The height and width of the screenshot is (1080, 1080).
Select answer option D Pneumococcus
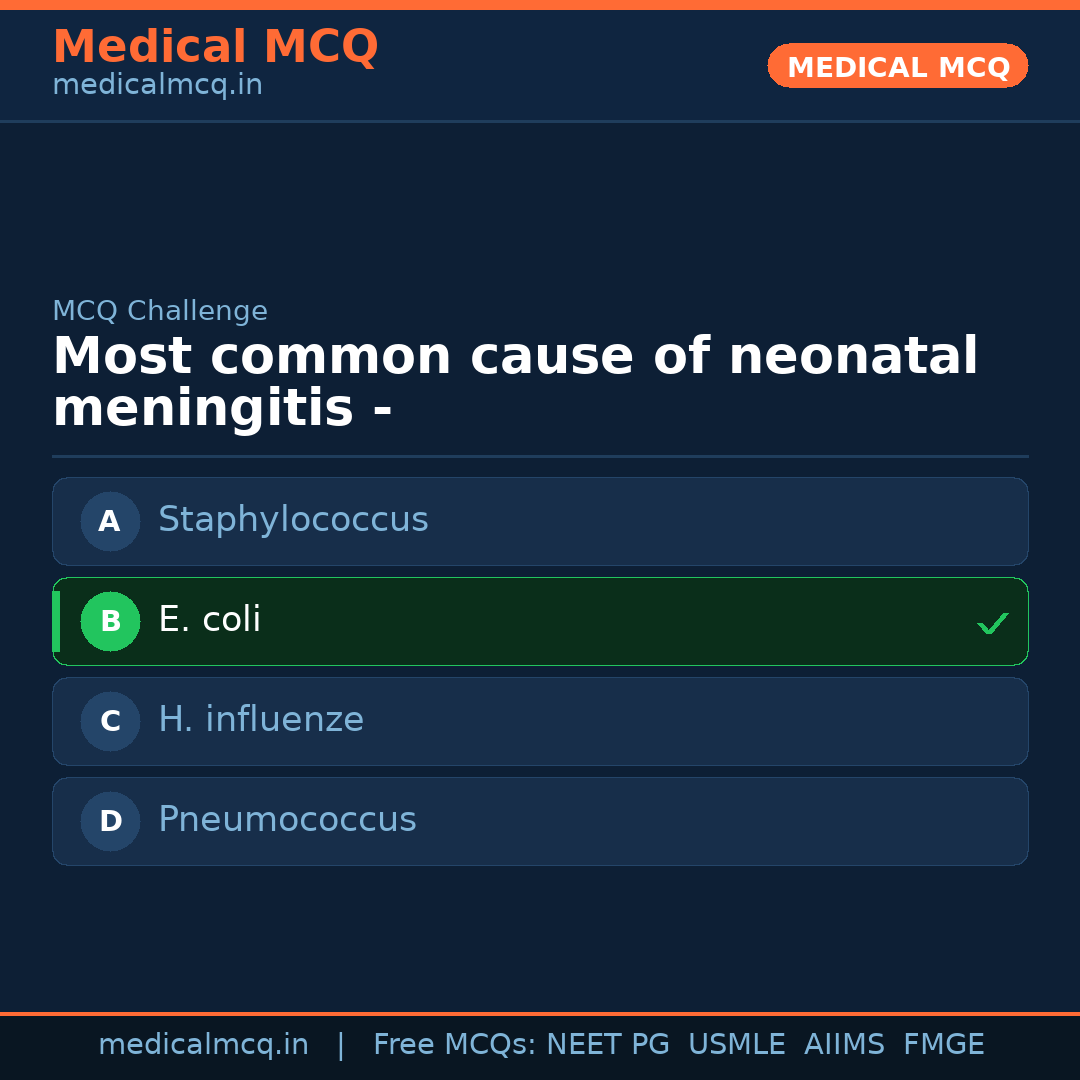[540, 821]
